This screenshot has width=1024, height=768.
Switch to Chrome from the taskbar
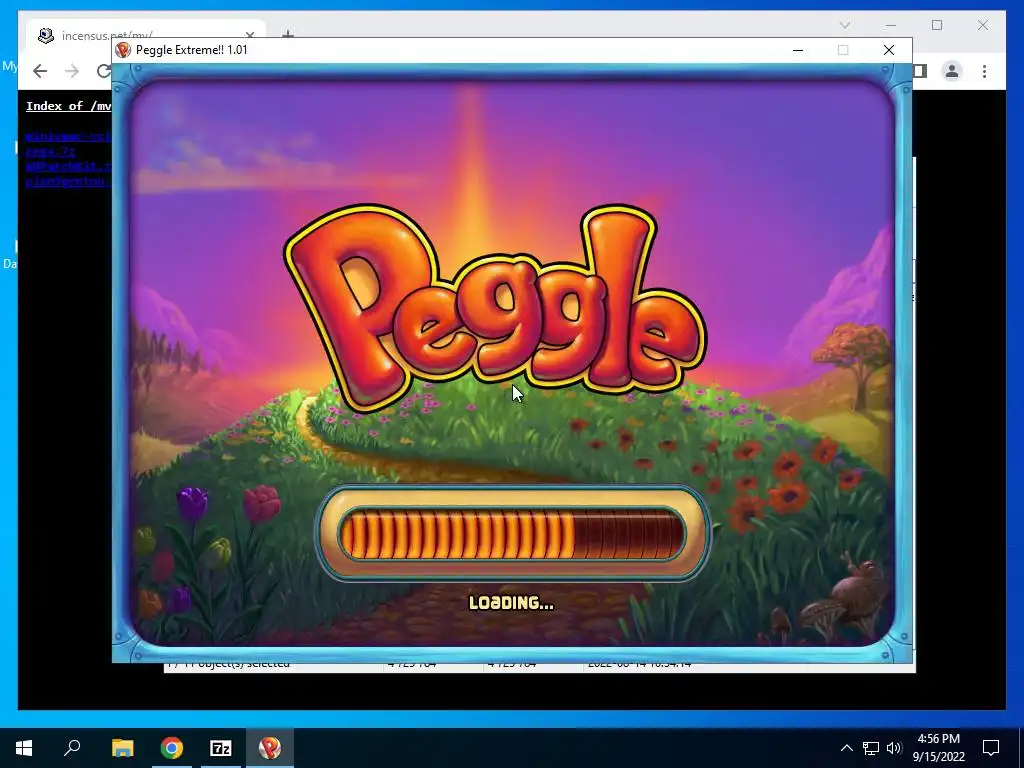(x=172, y=748)
